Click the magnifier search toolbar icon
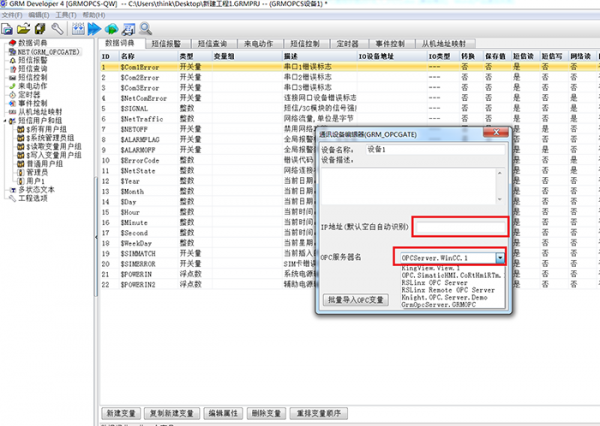 coord(145,29)
